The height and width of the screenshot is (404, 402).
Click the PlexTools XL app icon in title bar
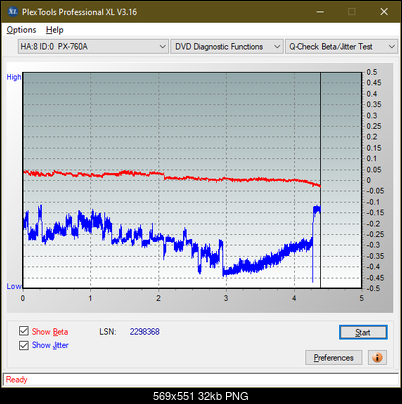point(12,12)
